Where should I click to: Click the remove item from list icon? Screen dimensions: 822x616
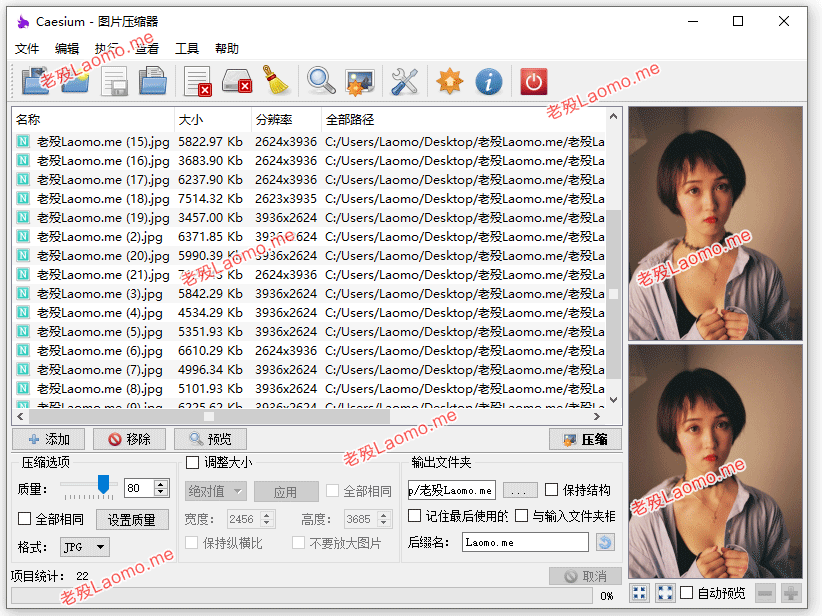click(197, 81)
